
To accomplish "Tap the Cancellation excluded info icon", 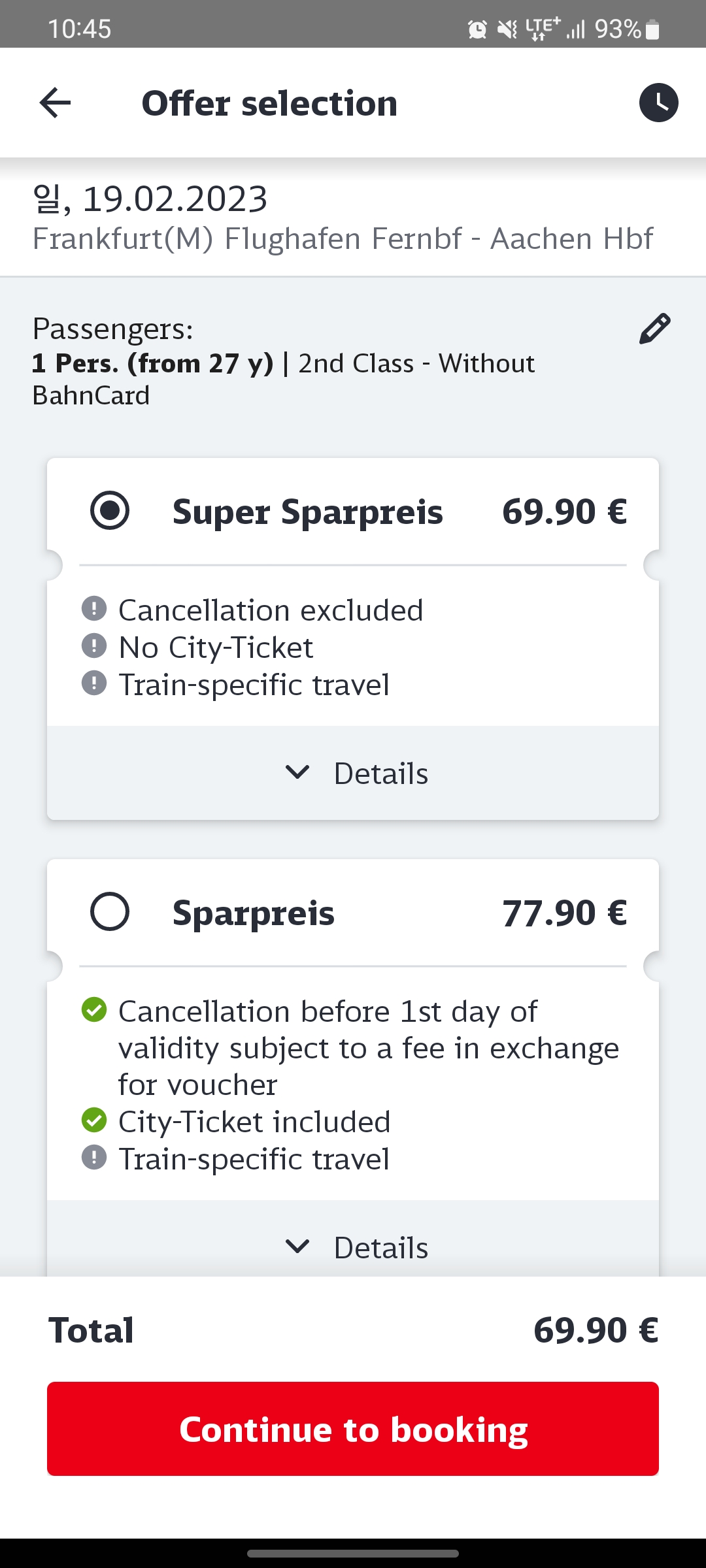I will (x=94, y=609).
